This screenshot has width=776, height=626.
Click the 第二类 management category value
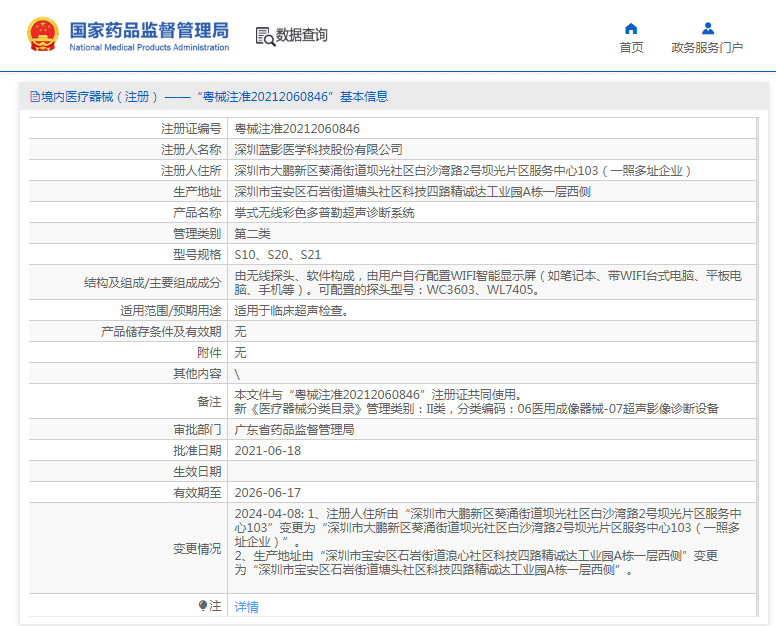[252, 234]
